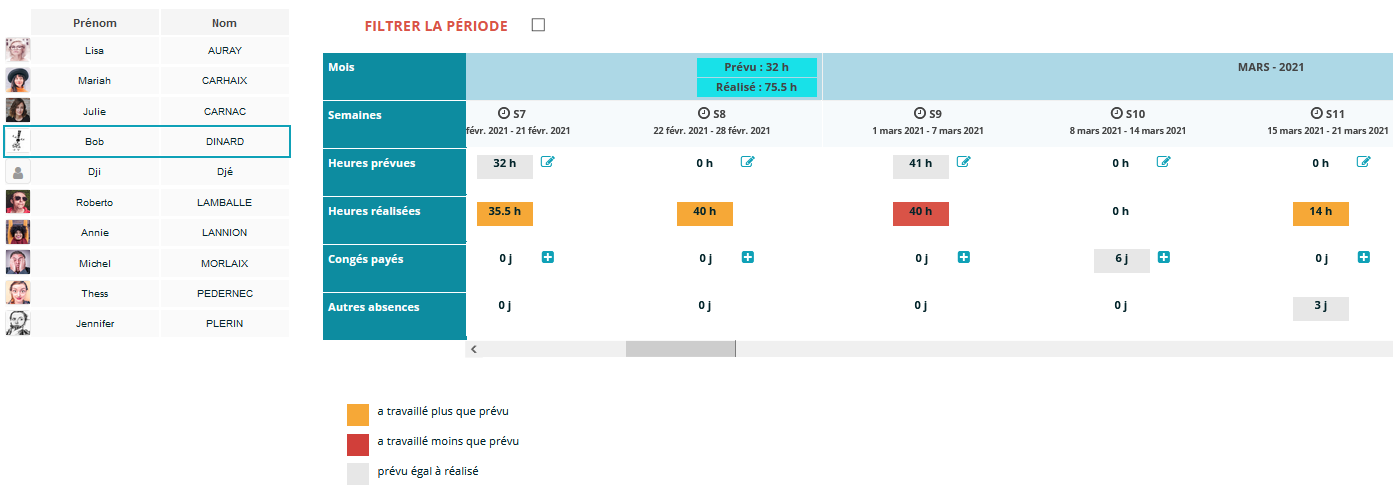
Task: Edit planned hours for week S7
Action: 548,162
